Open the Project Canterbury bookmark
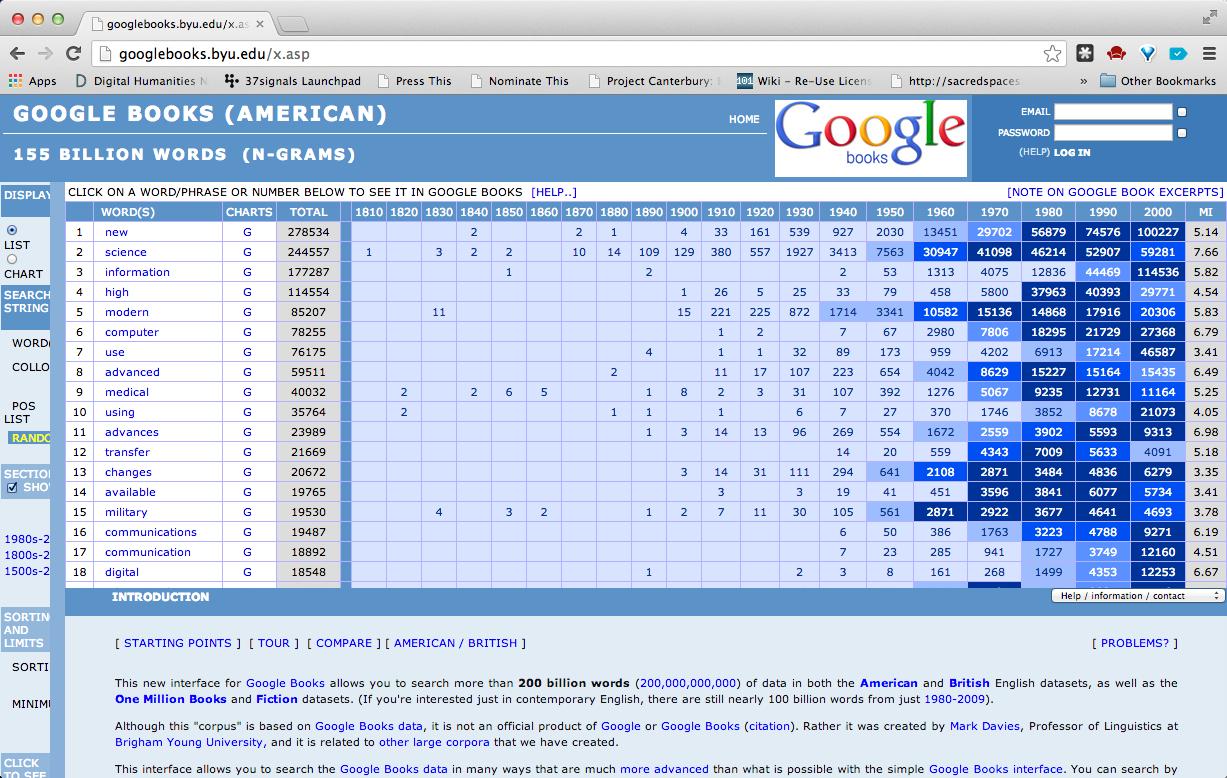The height and width of the screenshot is (778, 1227). (654, 81)
